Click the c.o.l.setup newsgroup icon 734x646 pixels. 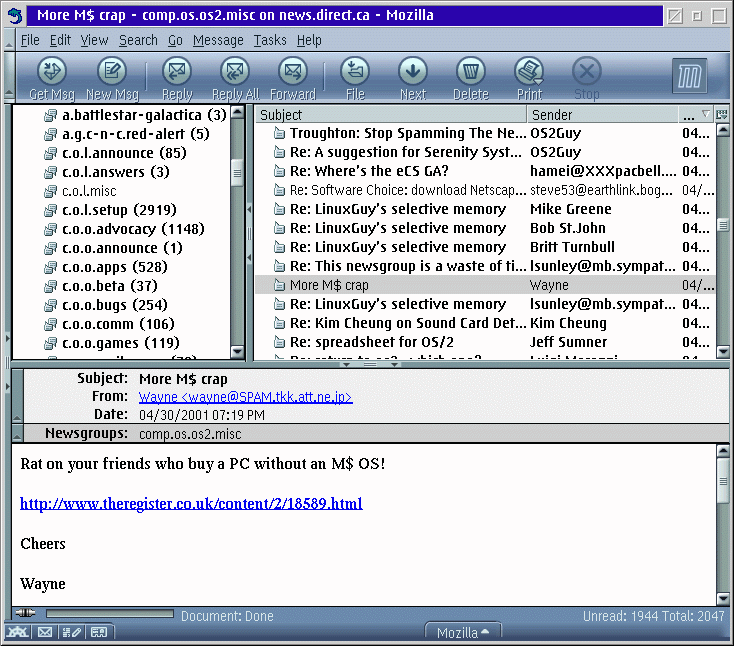point(50,210)
